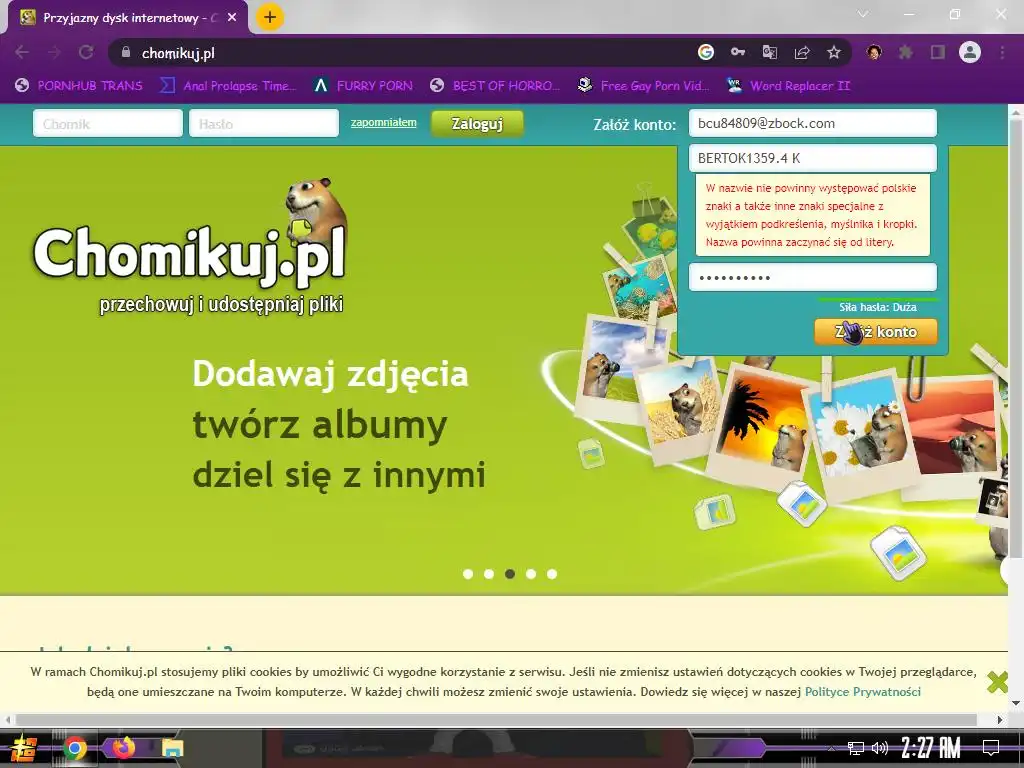Open the extensions puzzle icon
Viewport: 1024px width, 768px height.
pyautogui.click(x=906, y=52)
